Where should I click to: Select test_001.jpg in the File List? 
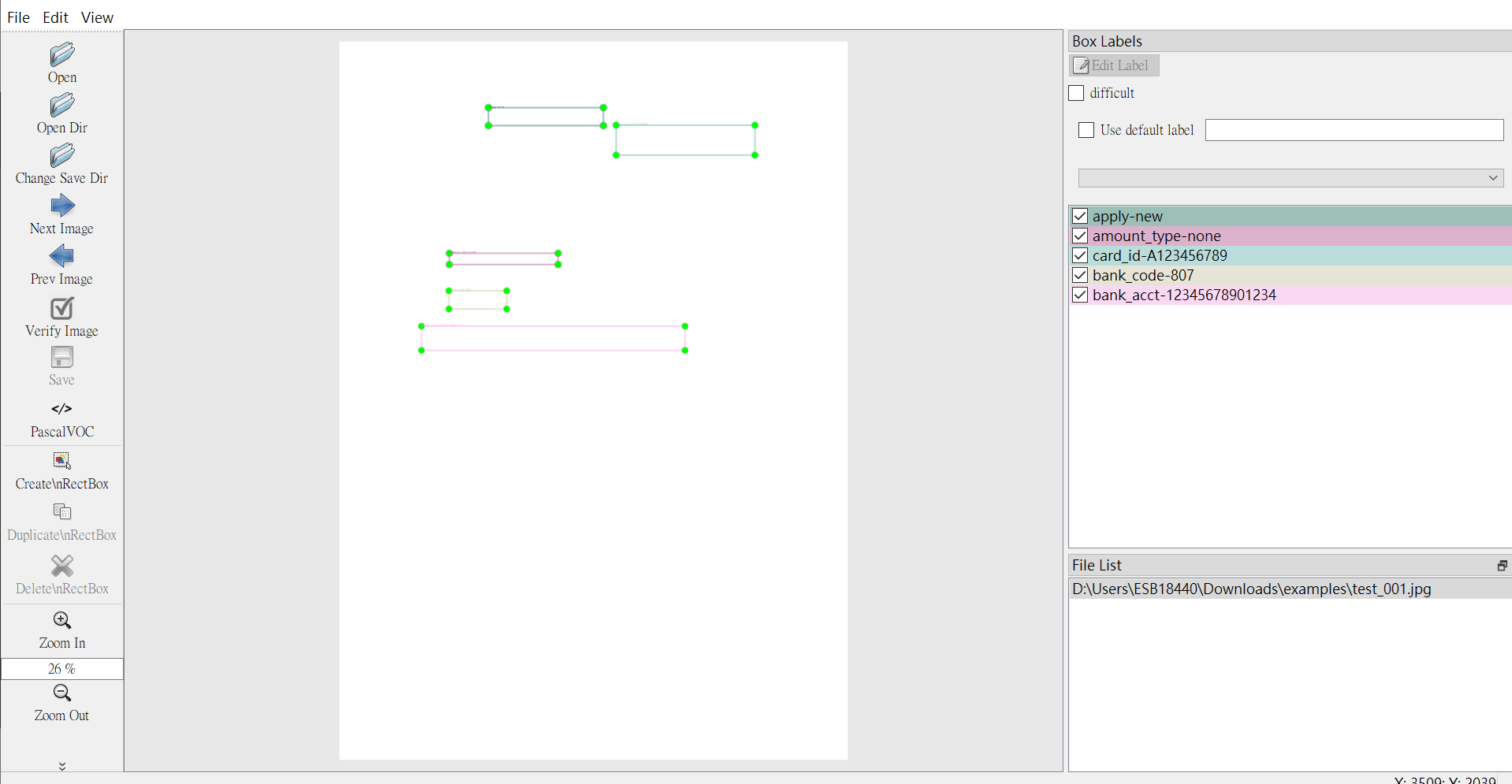click(1291, 589)
